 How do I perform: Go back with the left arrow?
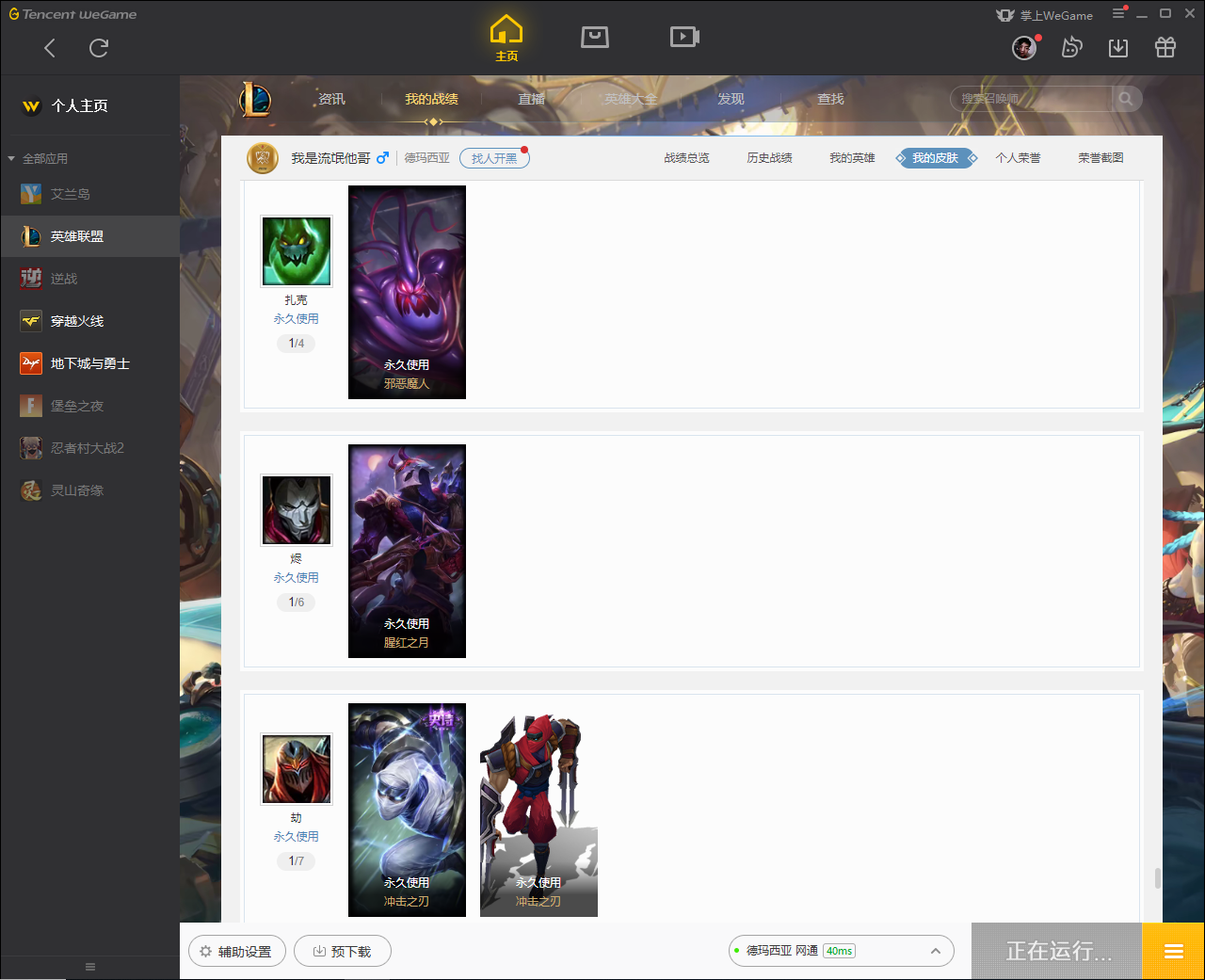50,48
